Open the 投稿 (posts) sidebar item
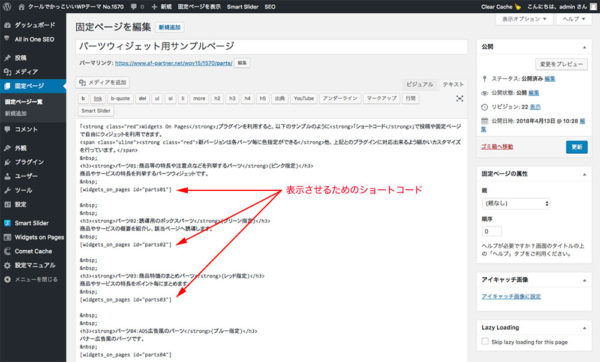Image resolution: width=600 pixels, height=362 pixels. (33, 58)
